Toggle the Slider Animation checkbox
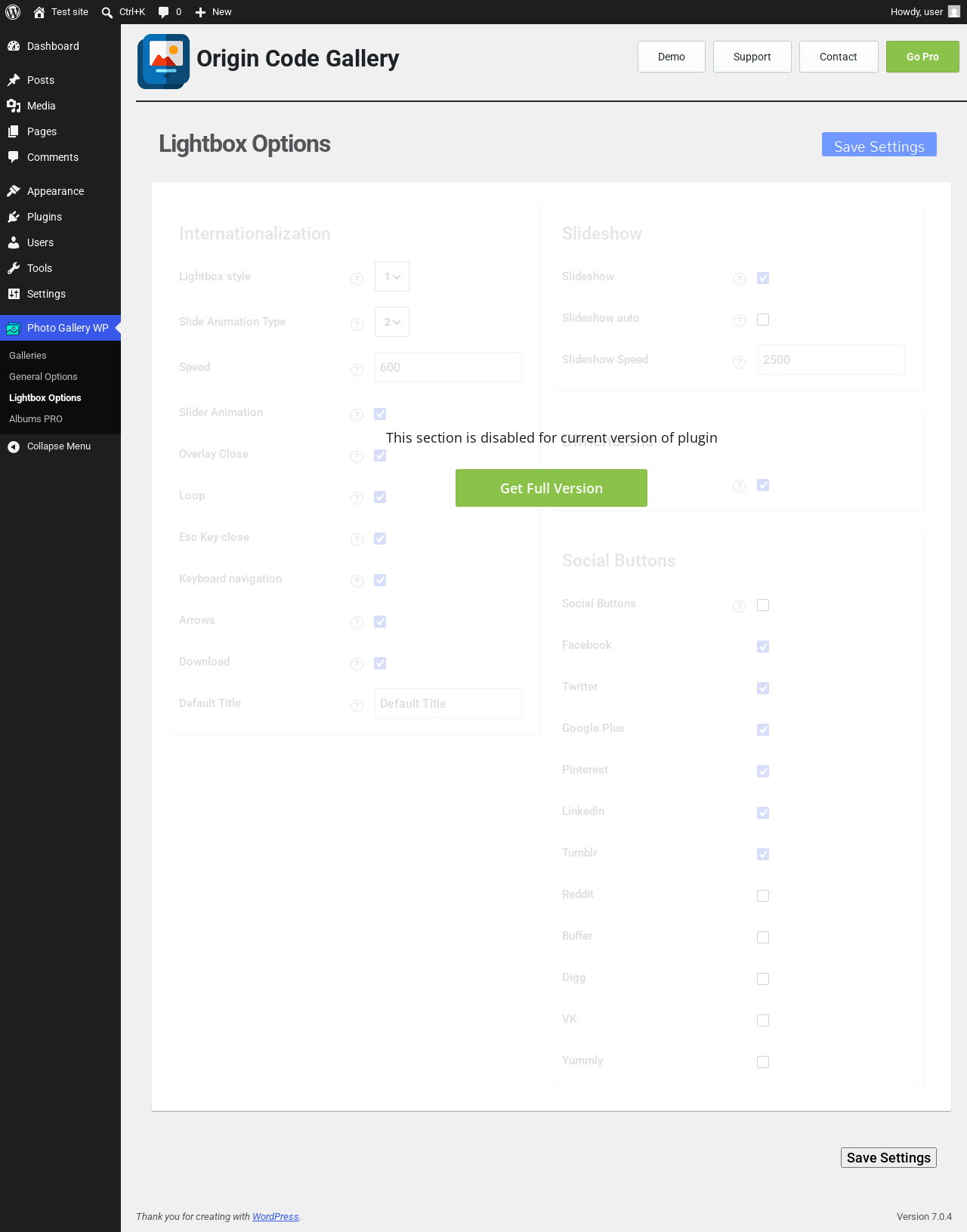This screenshot has height=1232, width=967. click(x=380, y=414)
